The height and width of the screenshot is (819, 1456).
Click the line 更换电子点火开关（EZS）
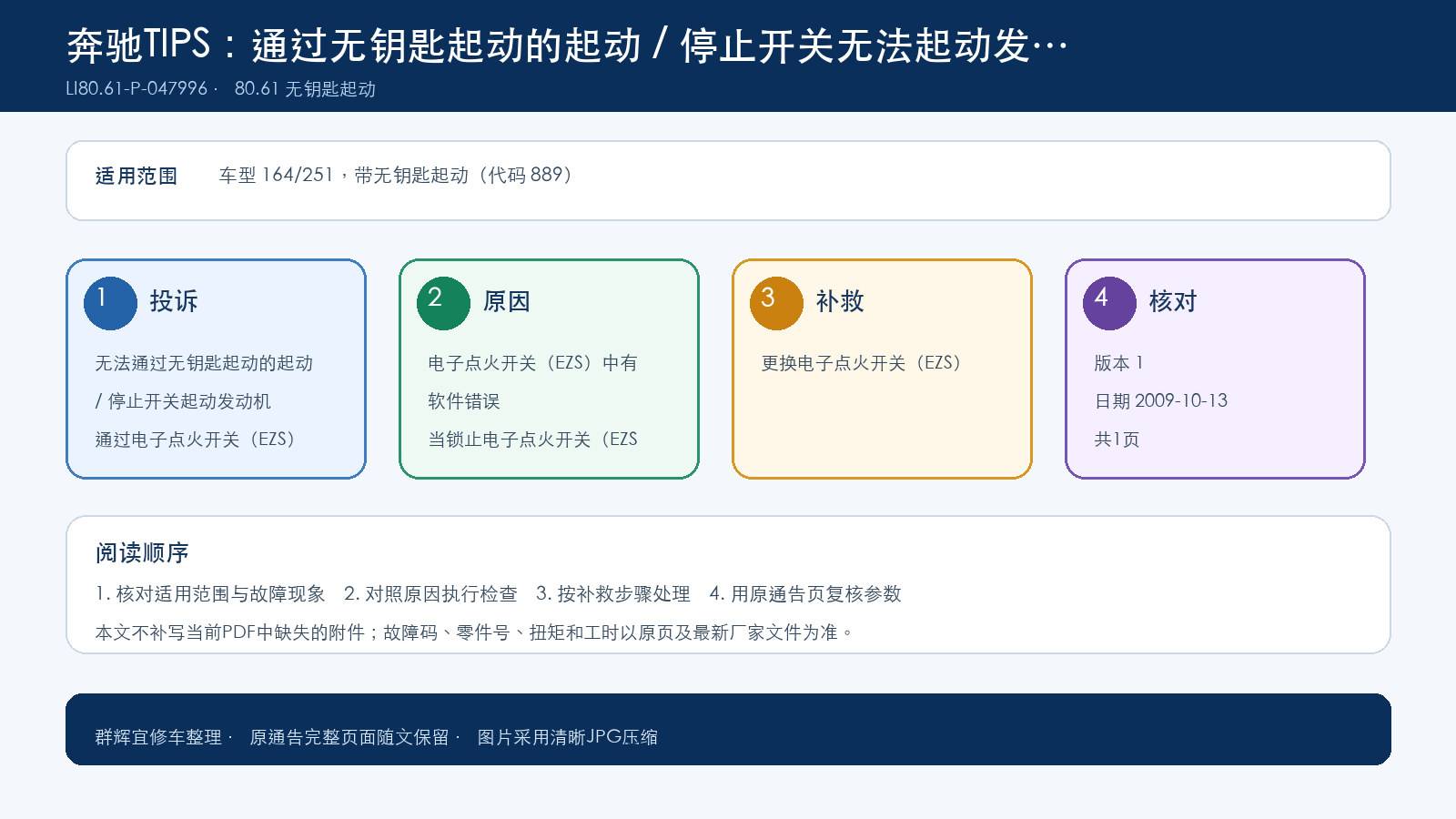[861, 363]
